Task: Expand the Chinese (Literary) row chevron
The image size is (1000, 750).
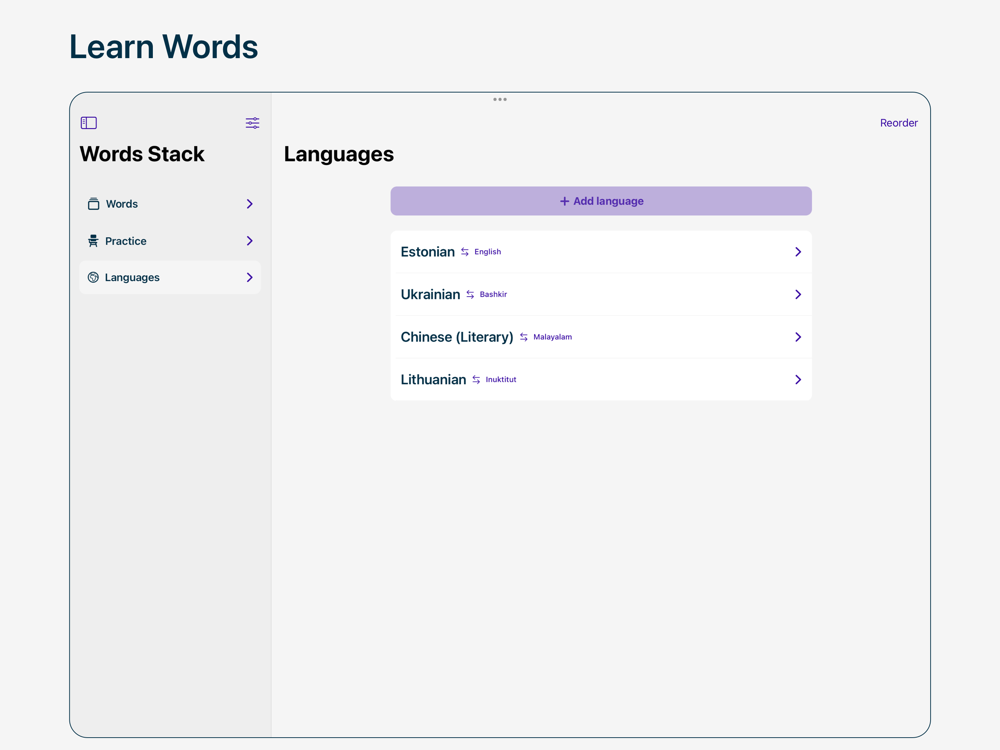Action: tap(798, 337)
